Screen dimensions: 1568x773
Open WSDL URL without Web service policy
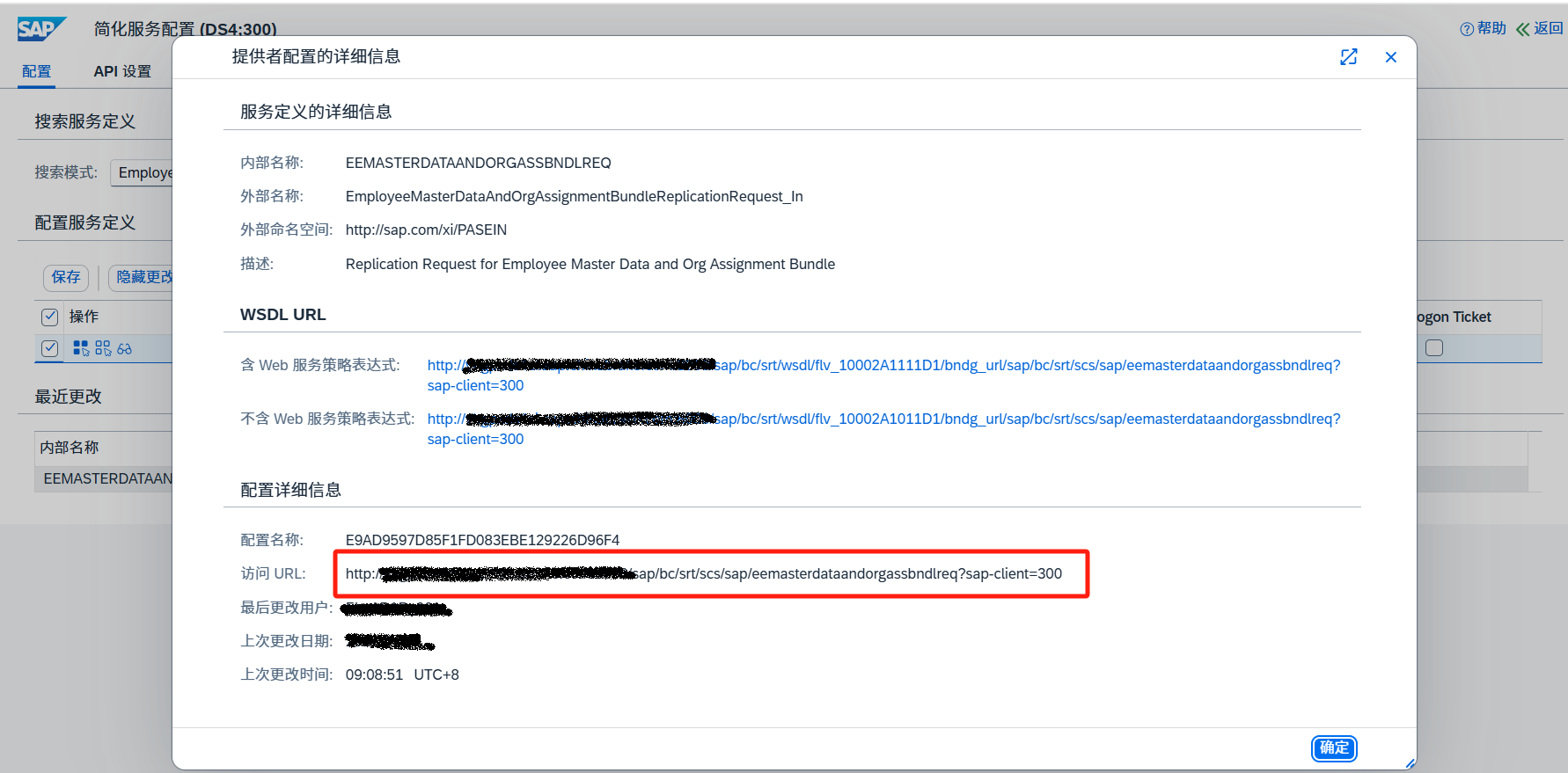click(x=883, y=429)
